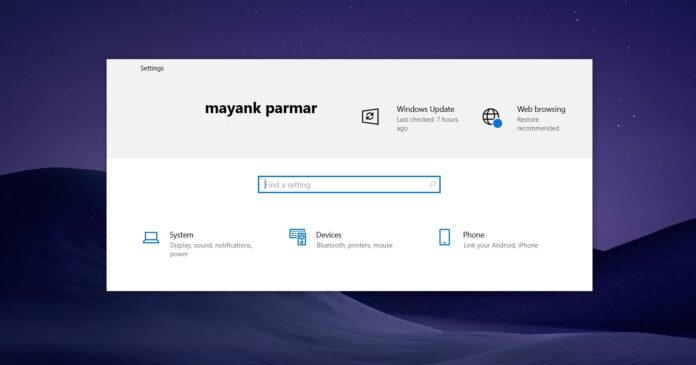Open the Web browsing label
The image size is (696, 365).
[541, 109]
